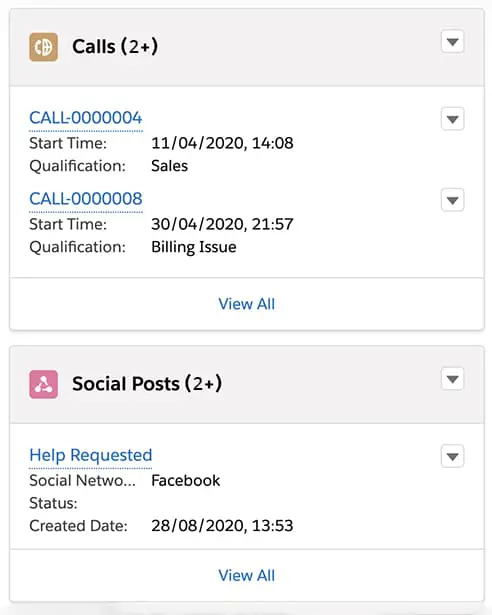
Task: Click the Calls (2+) header title
Action: [x=115, y=47]
